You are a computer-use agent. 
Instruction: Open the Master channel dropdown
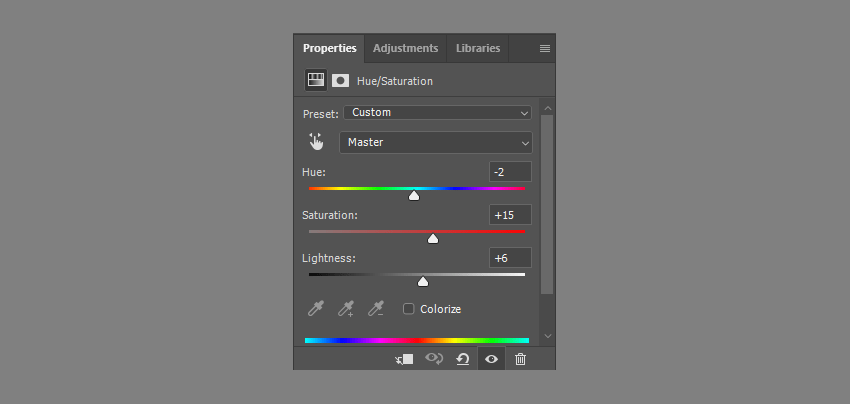436,142
